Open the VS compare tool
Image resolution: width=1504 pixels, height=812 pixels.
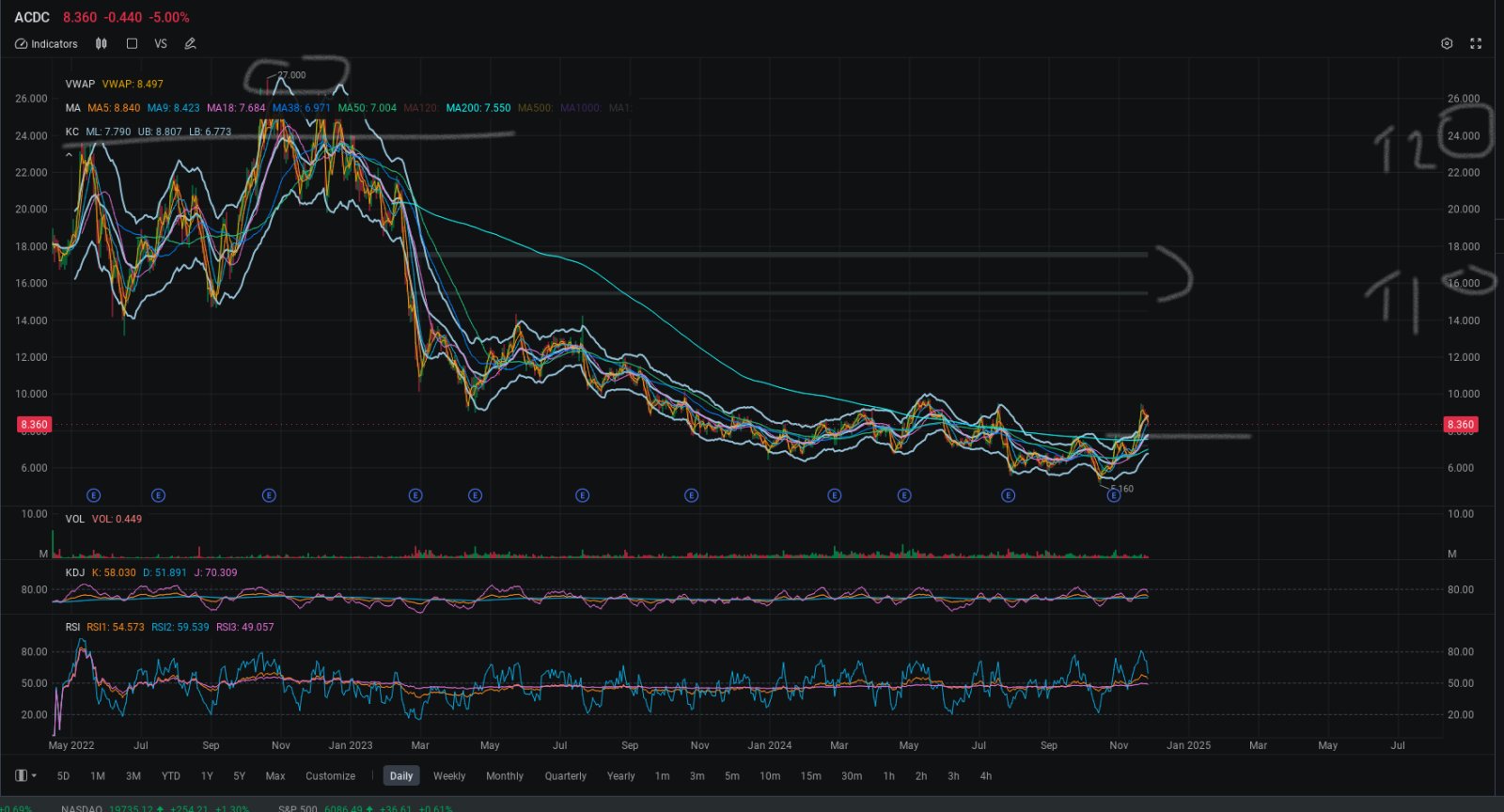(x=161, y=44)
